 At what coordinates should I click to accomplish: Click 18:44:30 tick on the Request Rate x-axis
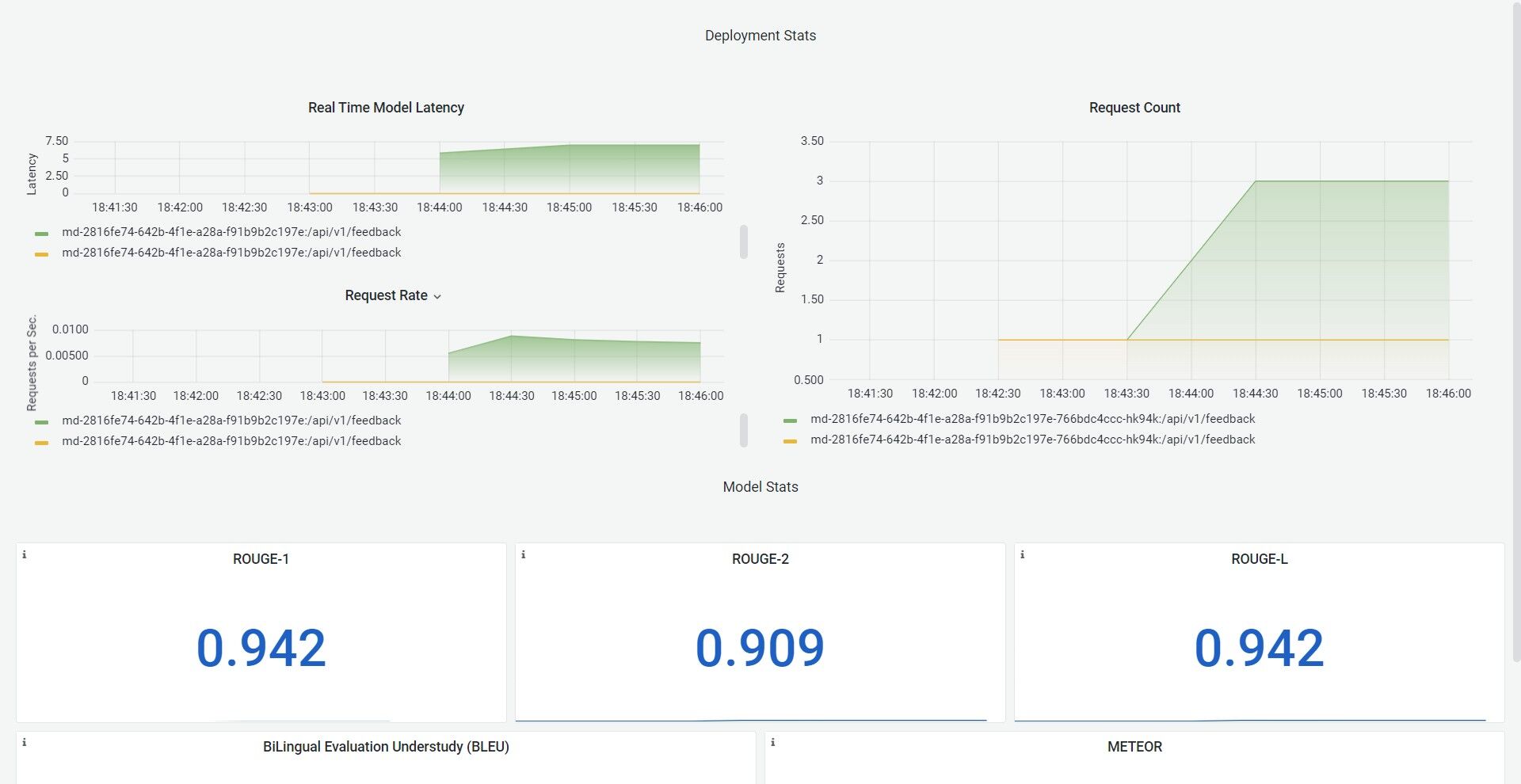(512, 396)
